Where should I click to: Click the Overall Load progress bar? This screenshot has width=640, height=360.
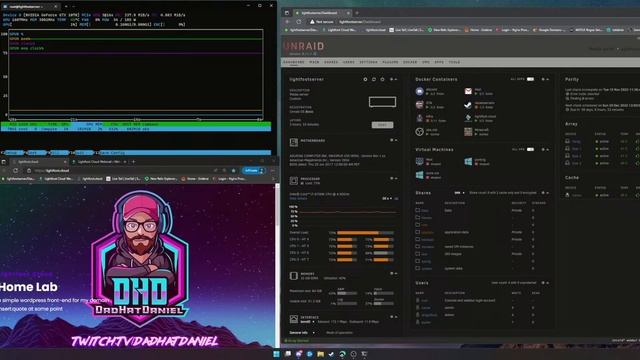pyautogui.click(x=366, y=233)
